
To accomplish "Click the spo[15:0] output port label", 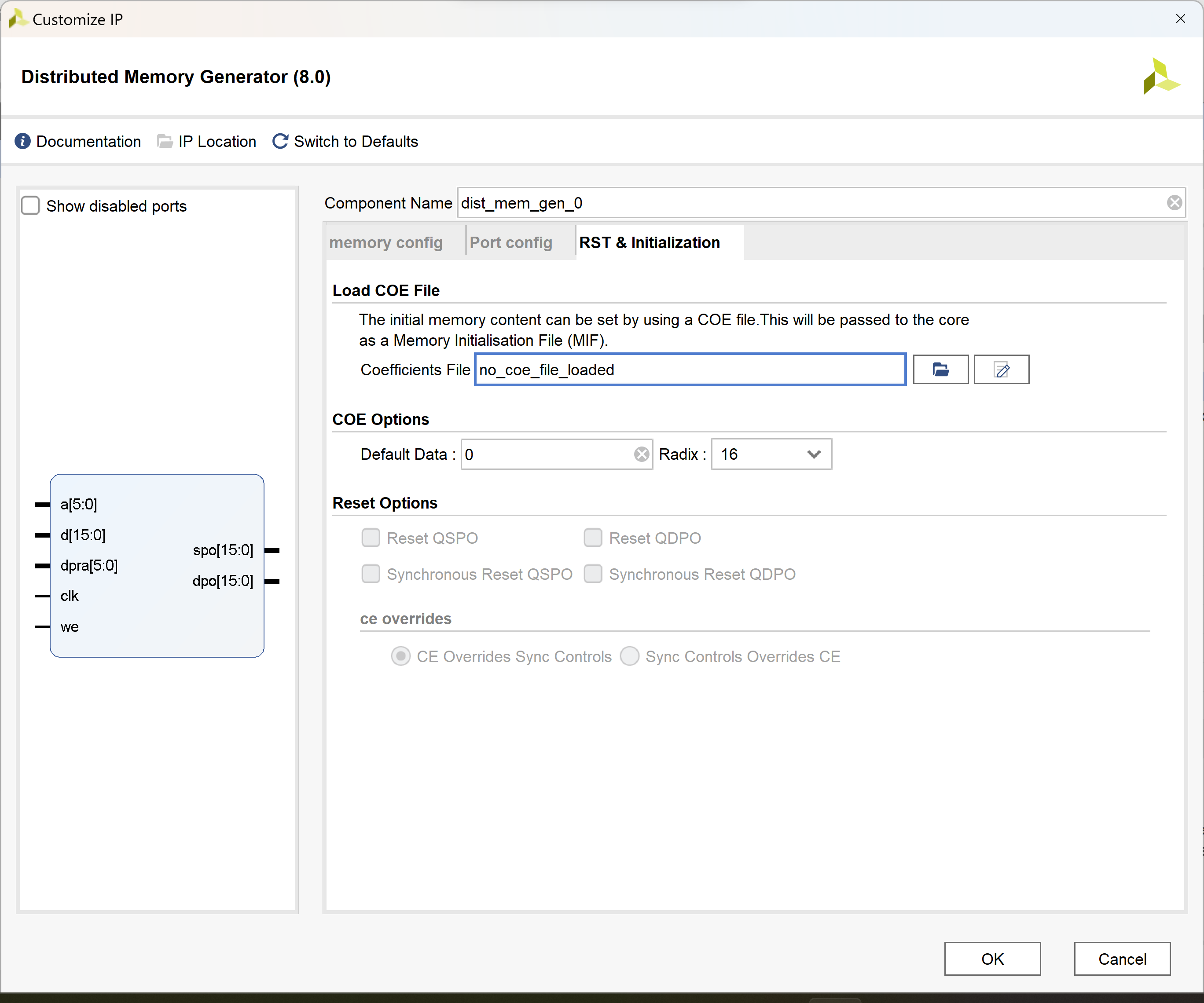I will (x=223, y=550).
